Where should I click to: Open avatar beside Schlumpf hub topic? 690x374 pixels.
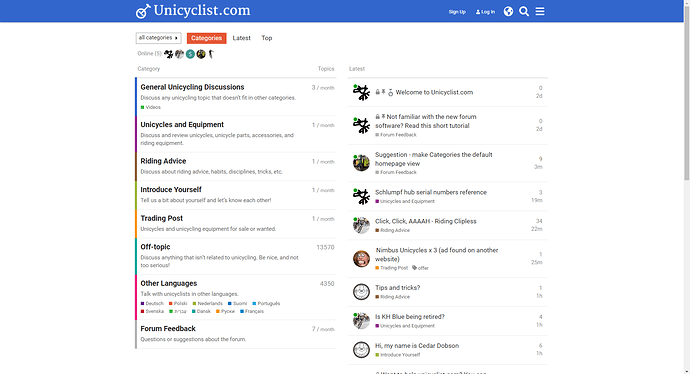click(361, 196)
